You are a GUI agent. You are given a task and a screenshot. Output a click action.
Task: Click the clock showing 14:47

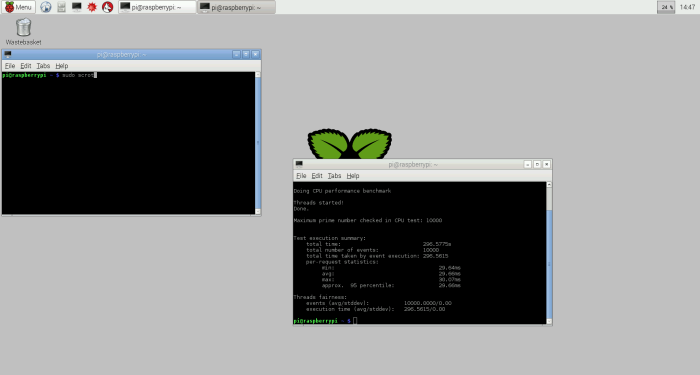click(x=687, y=7)
